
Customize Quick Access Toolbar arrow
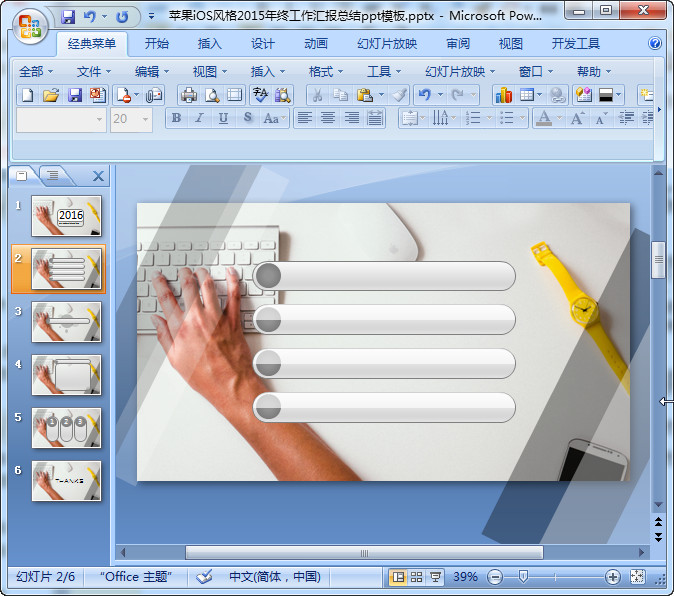pos(151,16)
